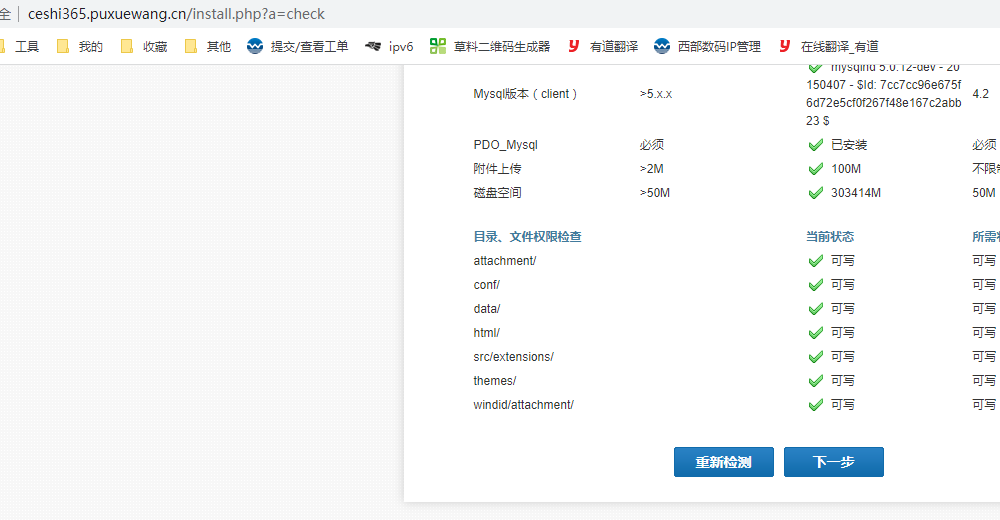Select the 目录、文件权限检查 heading
This screenshot has width=1000, height=520.
coord(527,237)
